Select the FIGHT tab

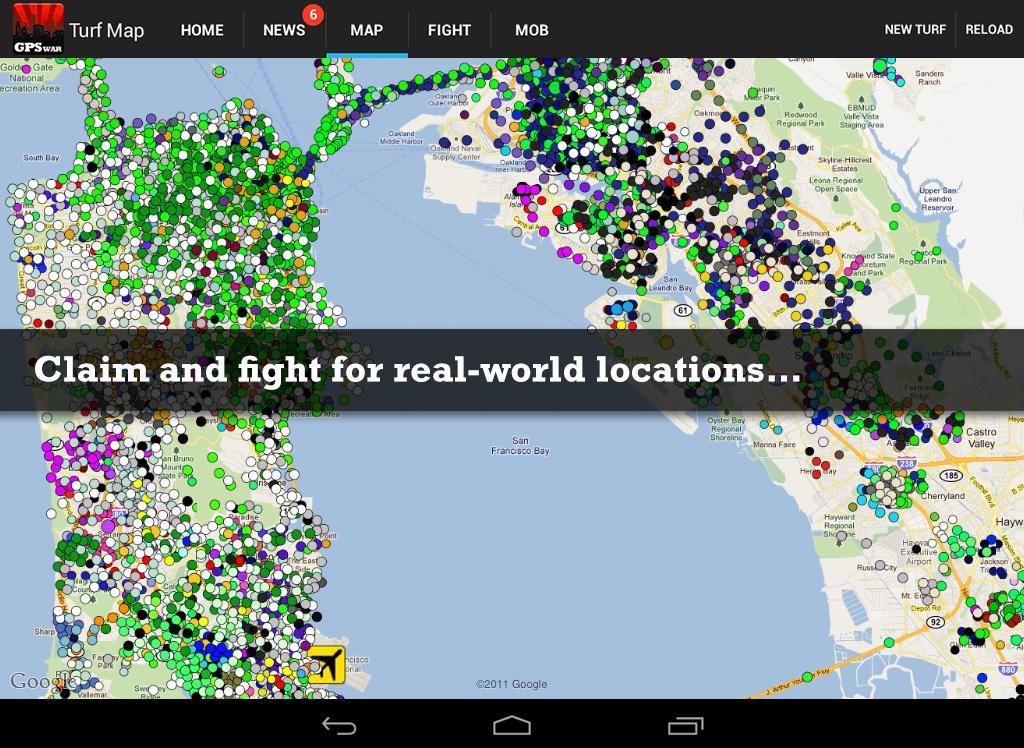(x=449, y=30)
